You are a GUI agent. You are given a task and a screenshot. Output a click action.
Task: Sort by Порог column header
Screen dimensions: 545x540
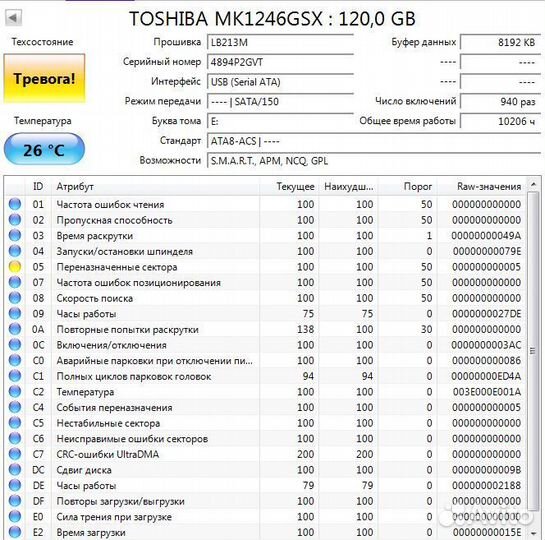(407, 187)
